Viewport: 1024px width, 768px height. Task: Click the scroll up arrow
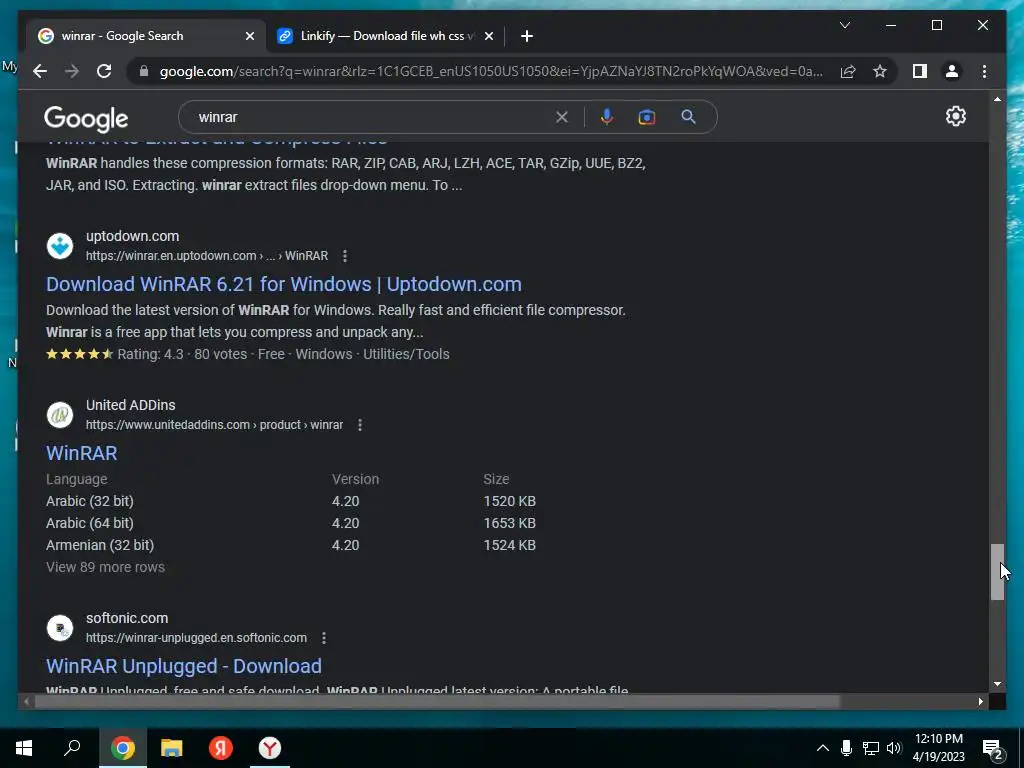pos(997,99)
